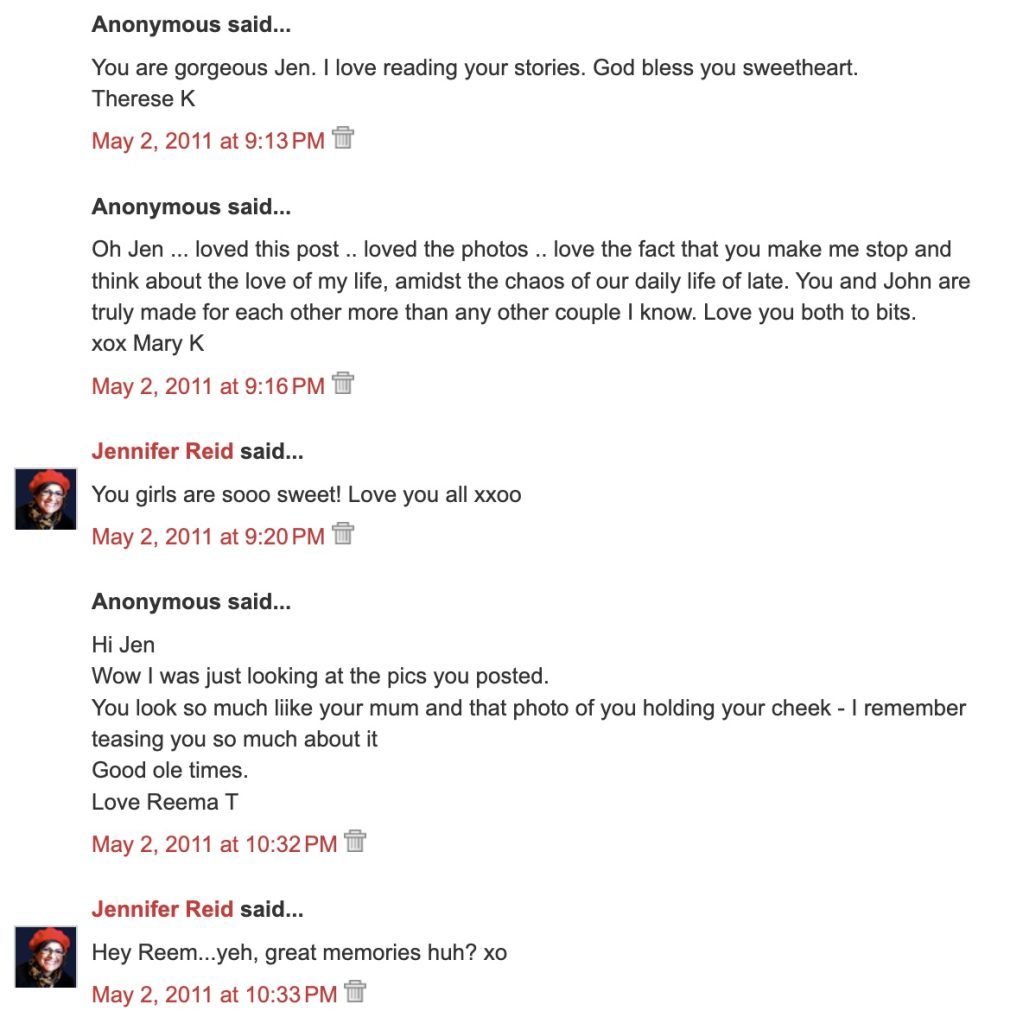
Task: Delete Therese K's 9:13 PM comment
Action: pos(343,138)
